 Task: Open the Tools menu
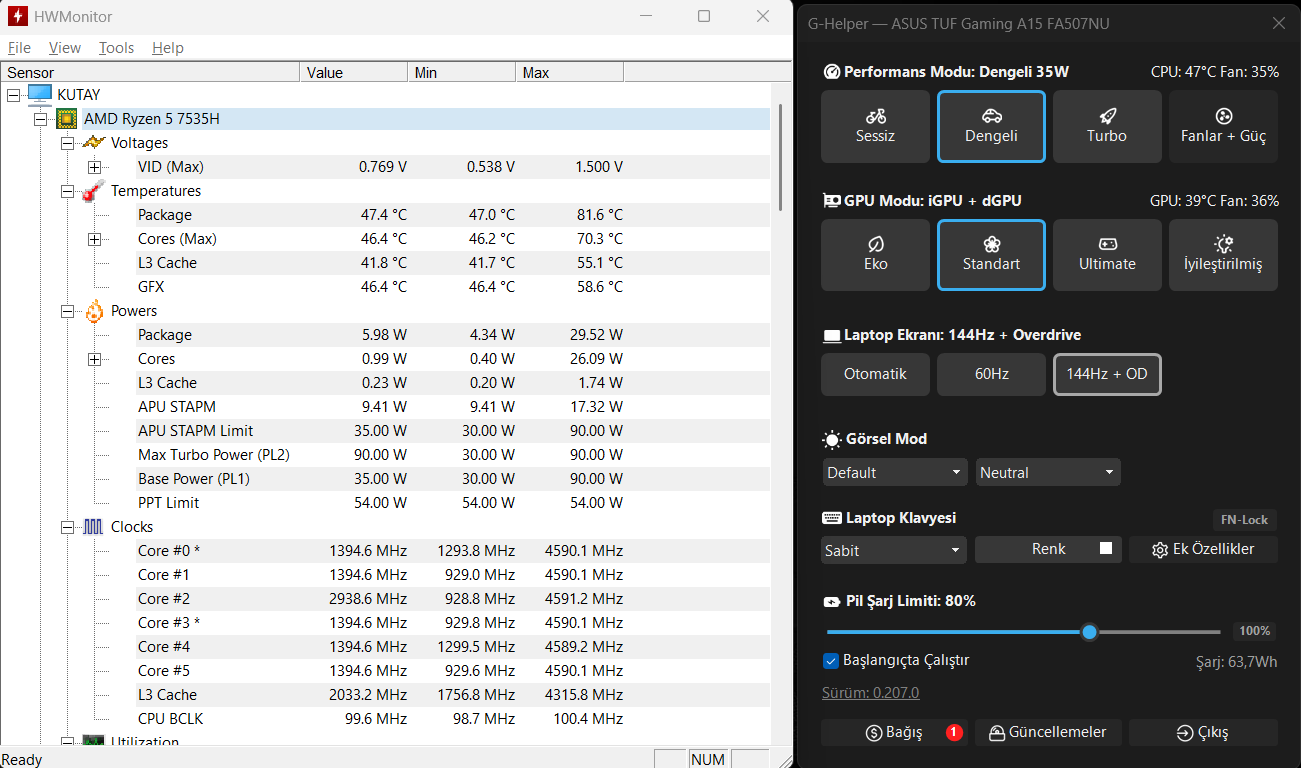tap(116, 48)
